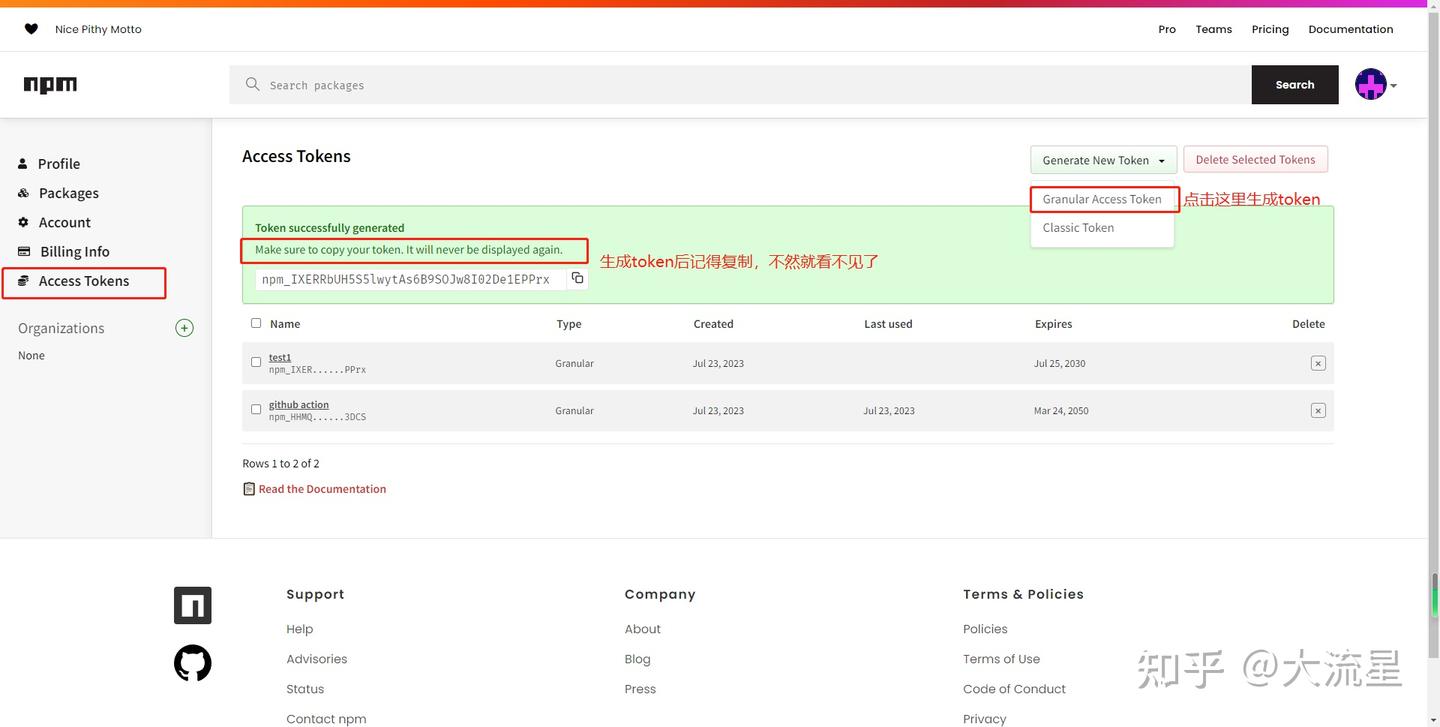This screenshot has height=727, width=1440.
Task: Delete the test1 token with its X icon
Action: (x=1317, y=362)
